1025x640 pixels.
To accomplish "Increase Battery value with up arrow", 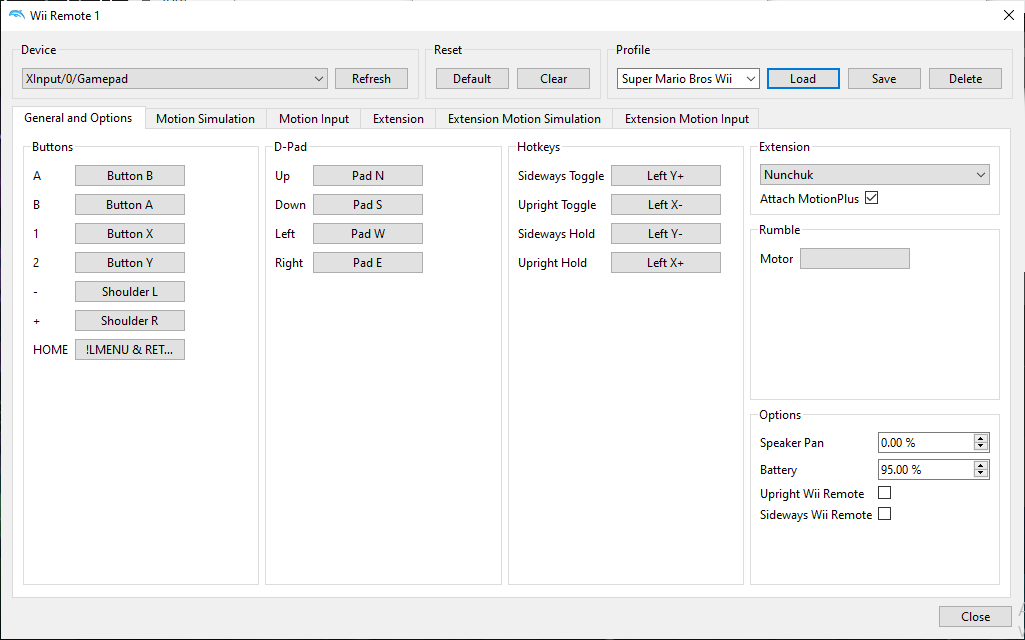I will point(981,465).
